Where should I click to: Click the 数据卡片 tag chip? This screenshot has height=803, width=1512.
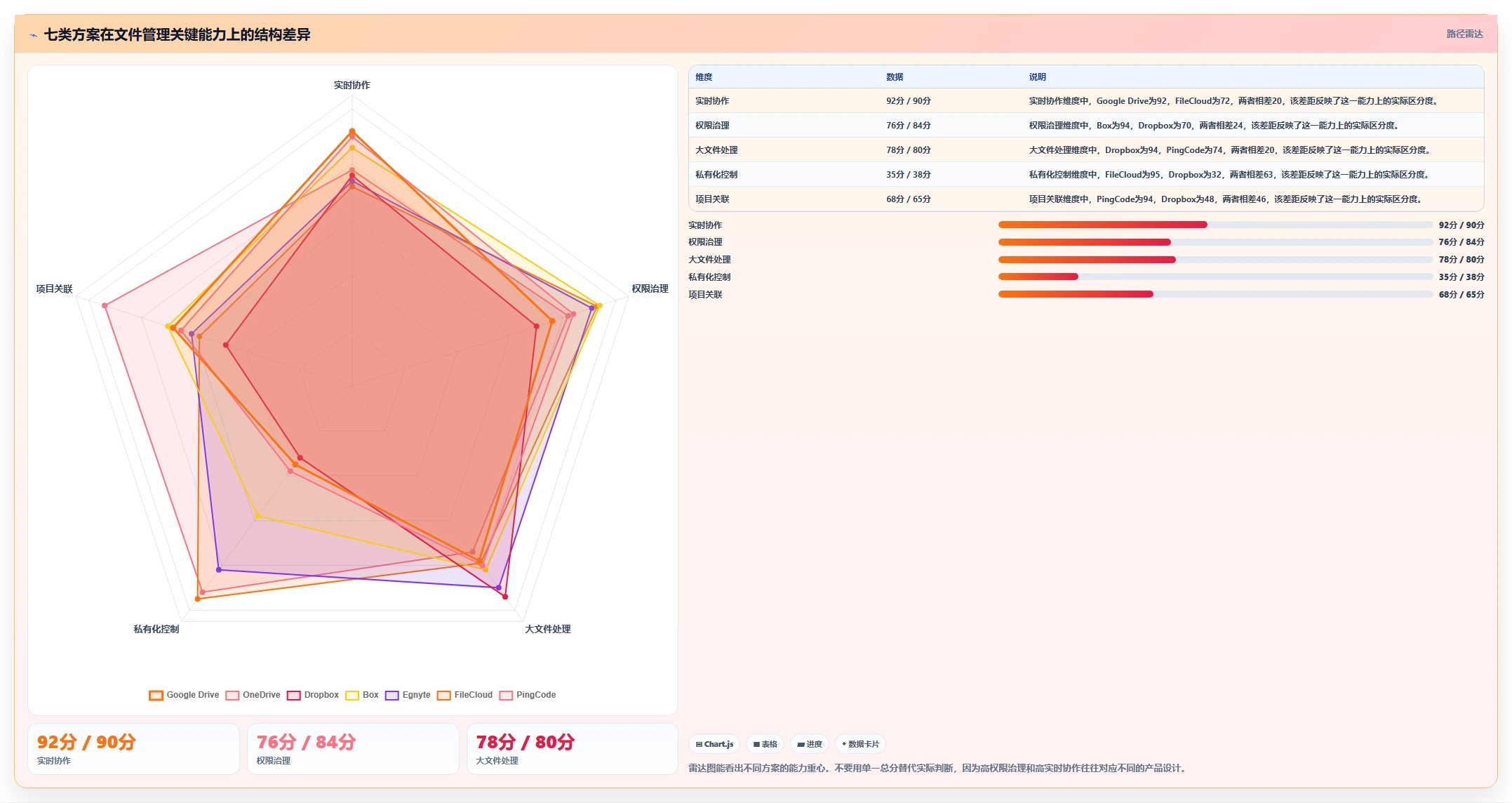(860, 744)
